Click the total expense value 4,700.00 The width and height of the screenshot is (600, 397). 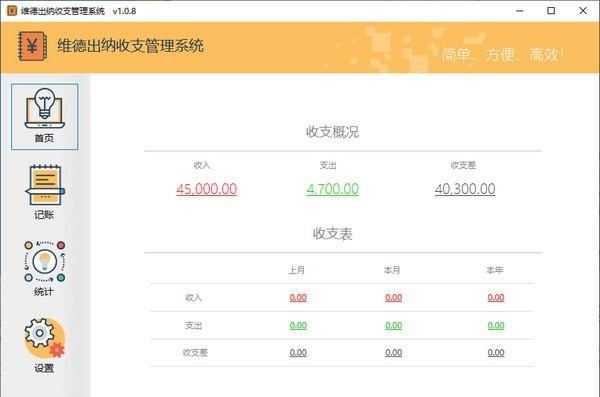point(333,189)
